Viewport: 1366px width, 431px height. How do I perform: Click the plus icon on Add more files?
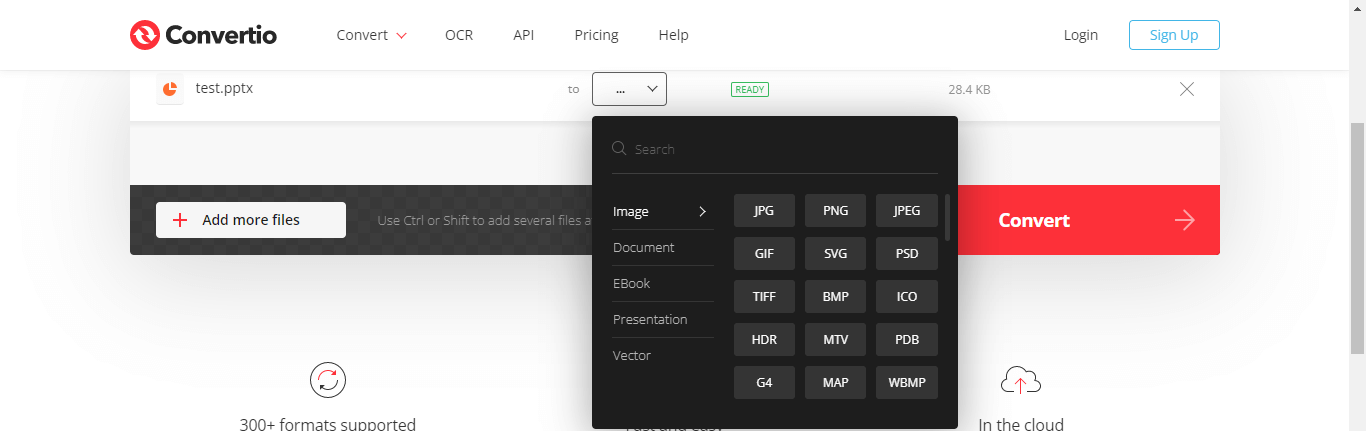coord(180,220)
